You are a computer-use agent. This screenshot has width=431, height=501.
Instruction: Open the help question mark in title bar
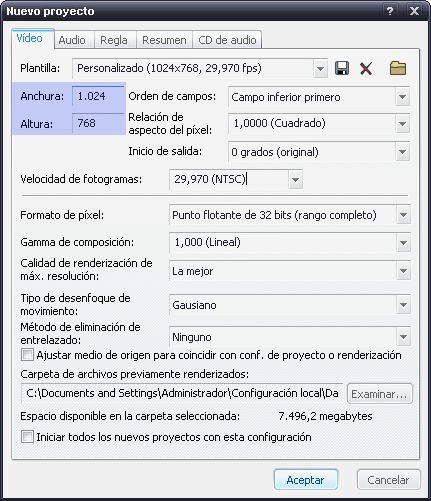point(390,11)
